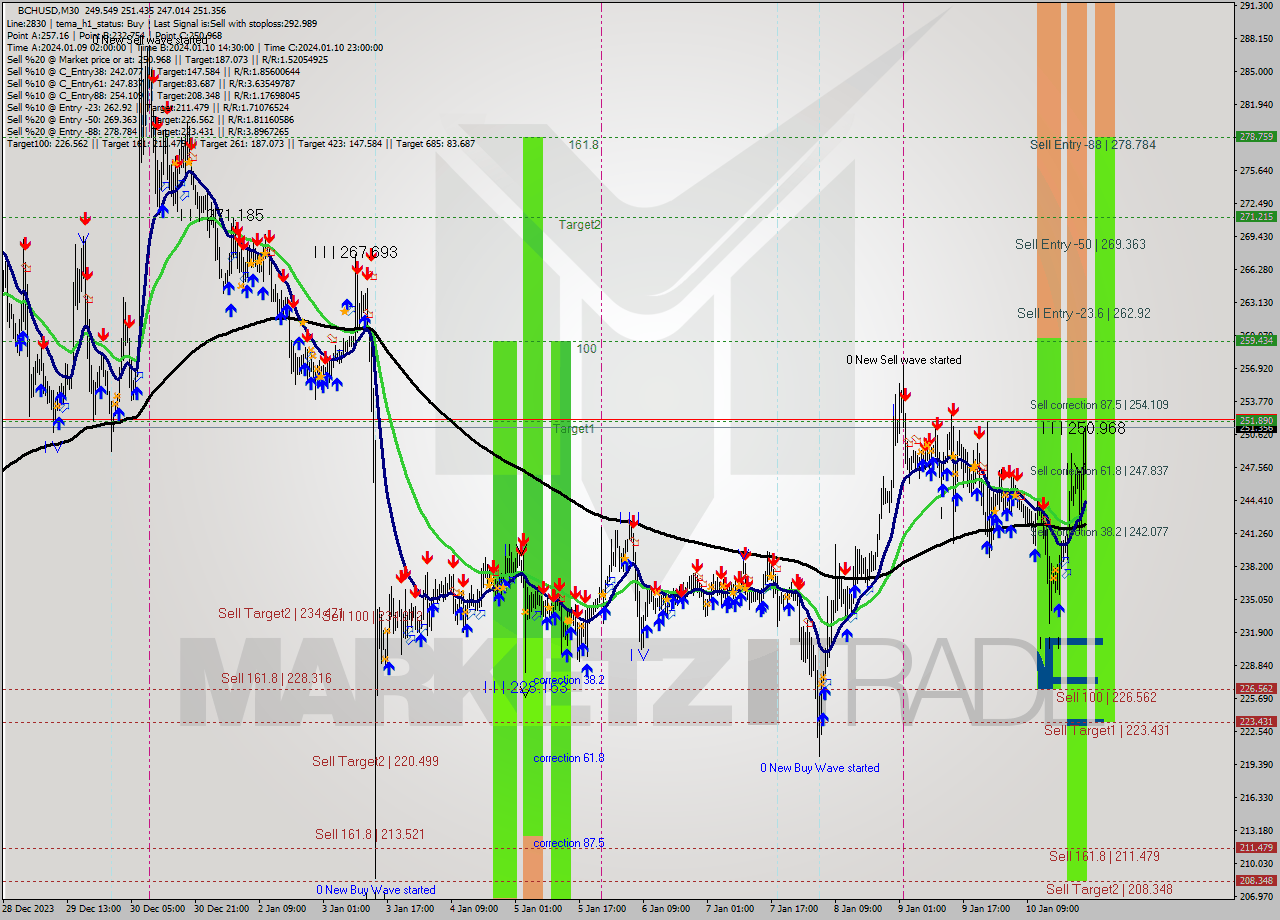The height and width of the screenshot is (920, 1280).
Task: Click the 'Sell Entry -23.6 | 262.92' label
Action: tap(1084, 313)
